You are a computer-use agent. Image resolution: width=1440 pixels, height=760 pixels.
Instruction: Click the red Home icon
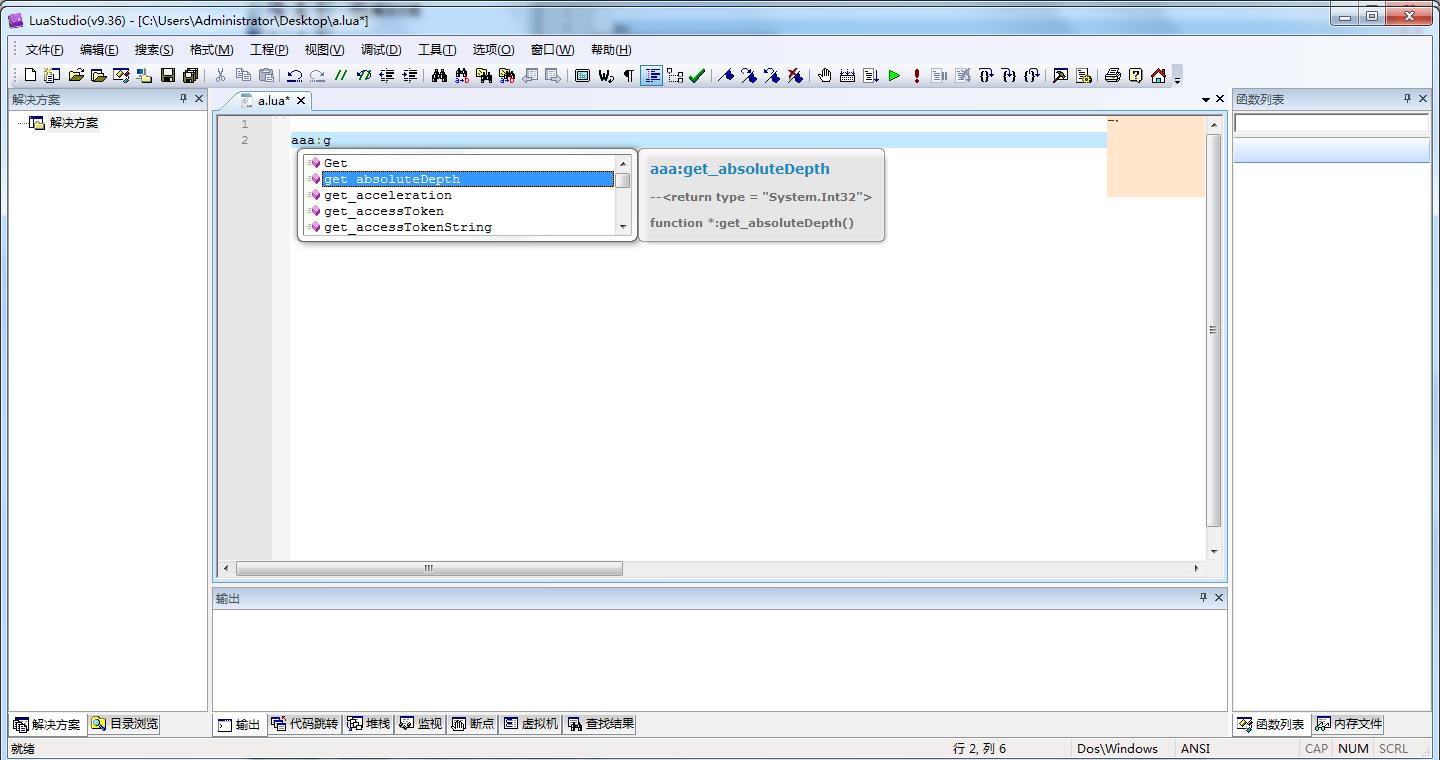[x=1158, y=75]
